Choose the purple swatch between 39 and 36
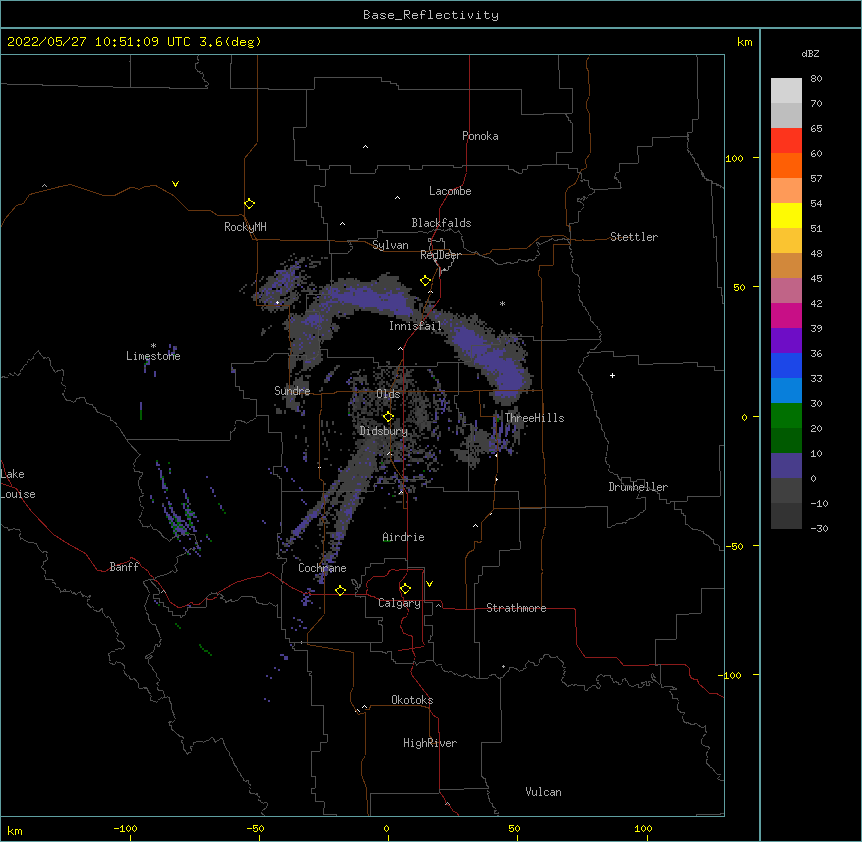Viewport: 862px width, 842px height. click(x=786, y=341)
